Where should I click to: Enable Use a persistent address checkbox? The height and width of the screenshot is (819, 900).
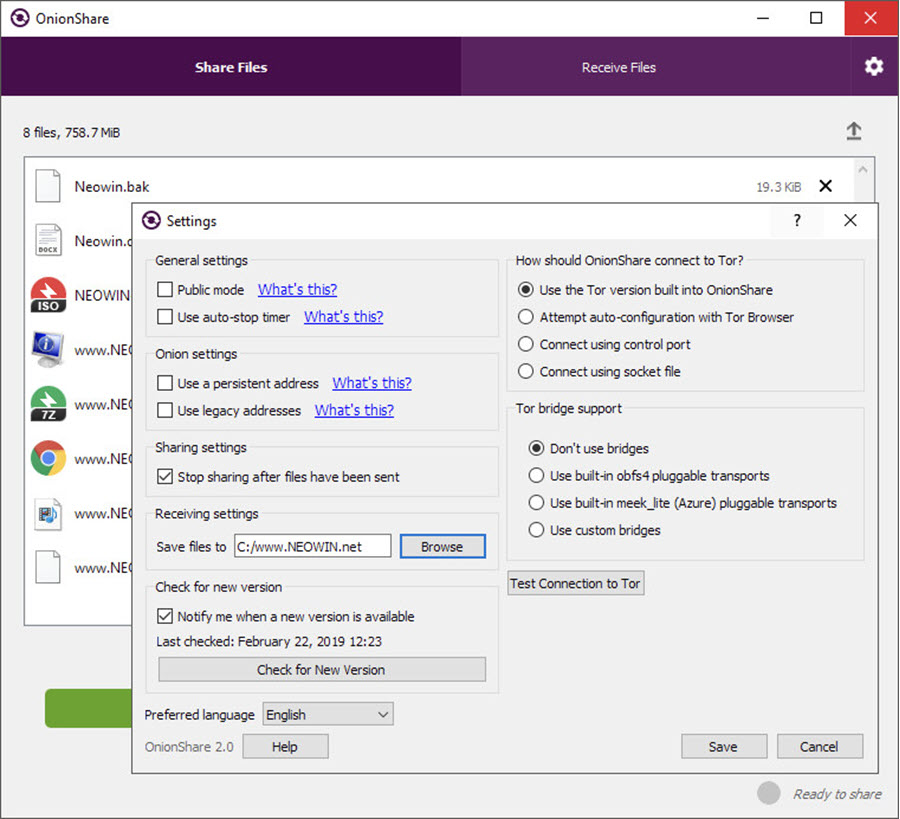165,383
